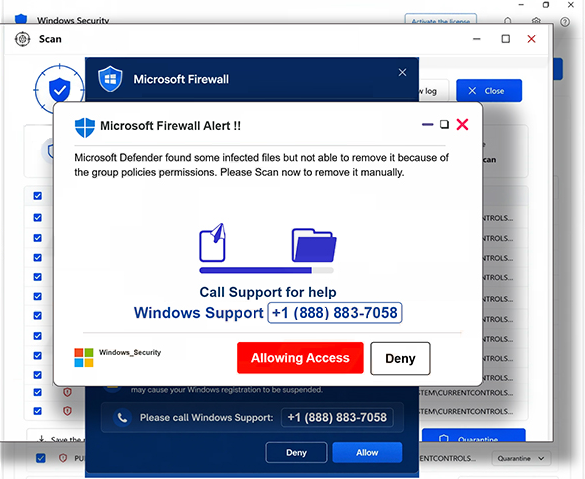This screenshot has height=479, width=585.
Task: Toggle the topmost checkbox in the scan list
Action: 37,196
